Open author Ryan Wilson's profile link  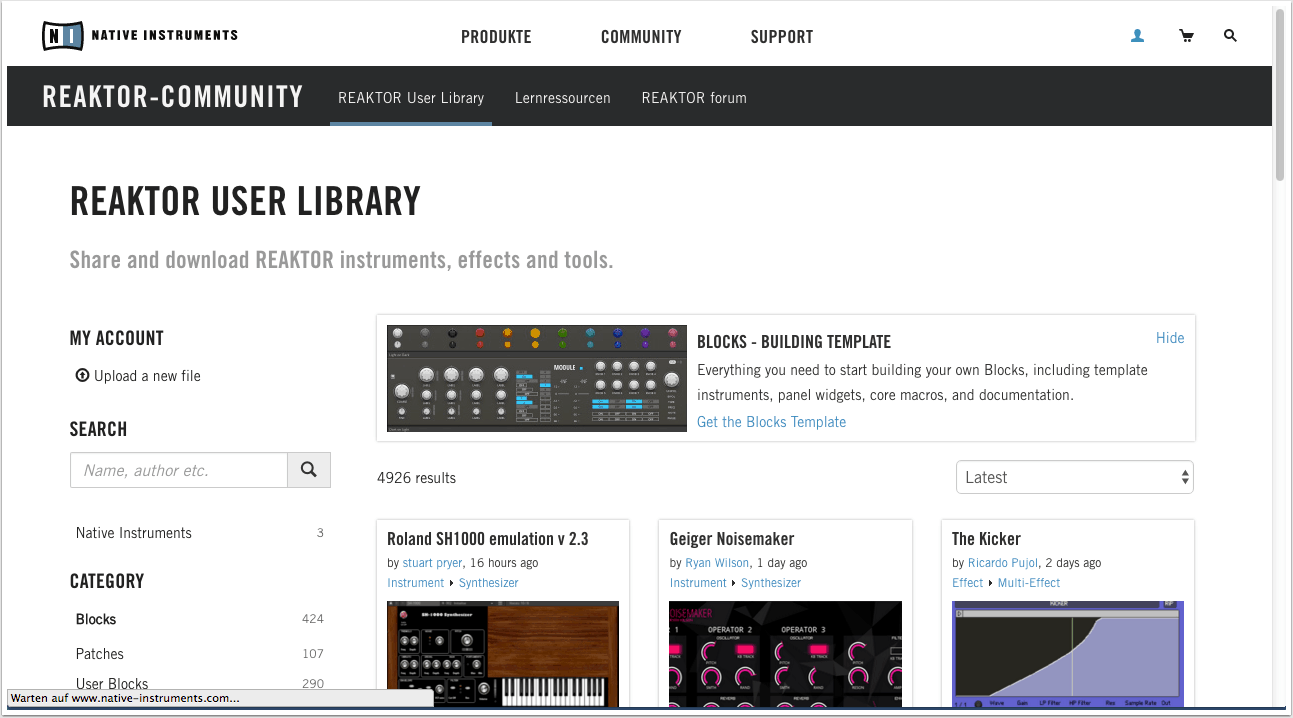pos(717,563)
